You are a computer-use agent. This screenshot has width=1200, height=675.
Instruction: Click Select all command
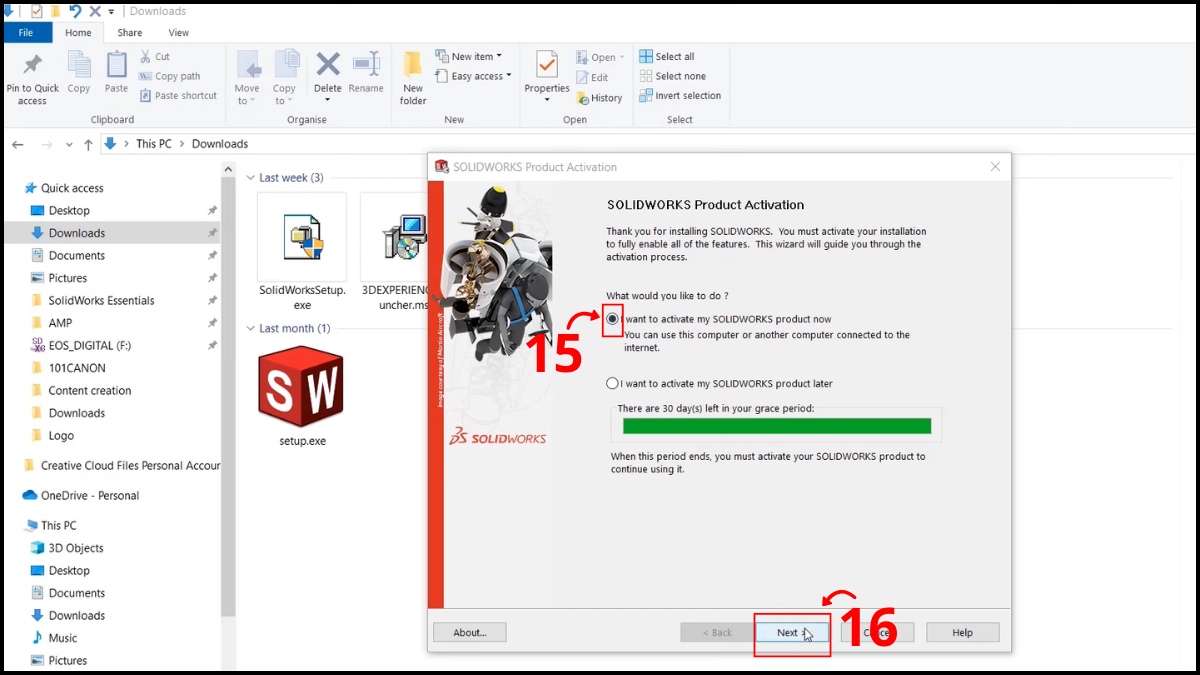click(667, 57)
